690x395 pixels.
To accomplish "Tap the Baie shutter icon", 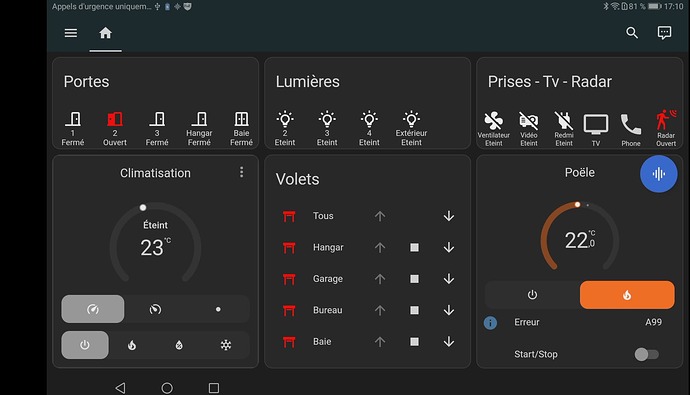I will tap(289, 342).
